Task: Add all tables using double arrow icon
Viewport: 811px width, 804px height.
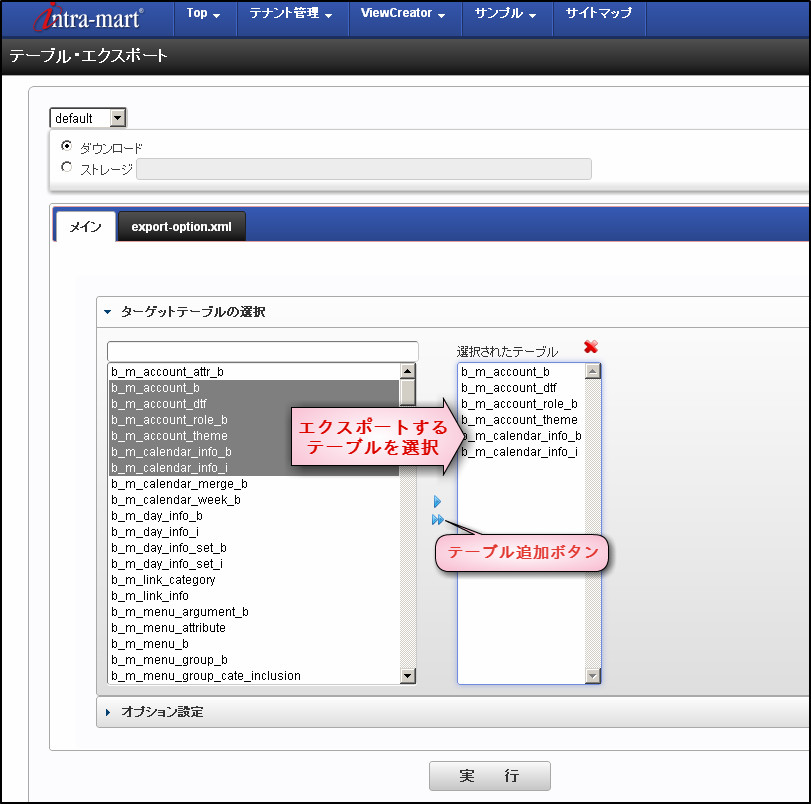Action: 437,519
